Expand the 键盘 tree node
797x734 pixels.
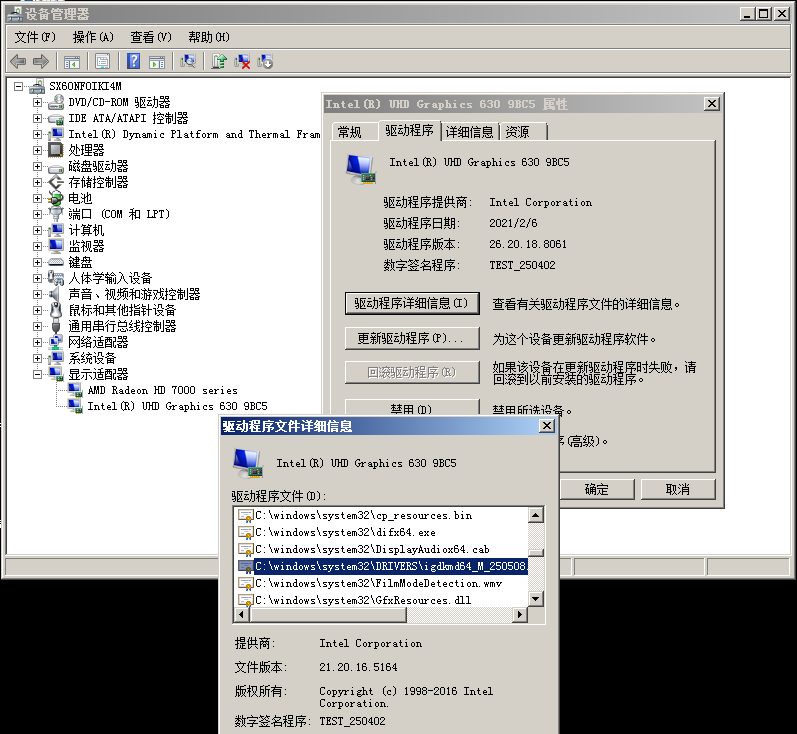tap(37, 262)
